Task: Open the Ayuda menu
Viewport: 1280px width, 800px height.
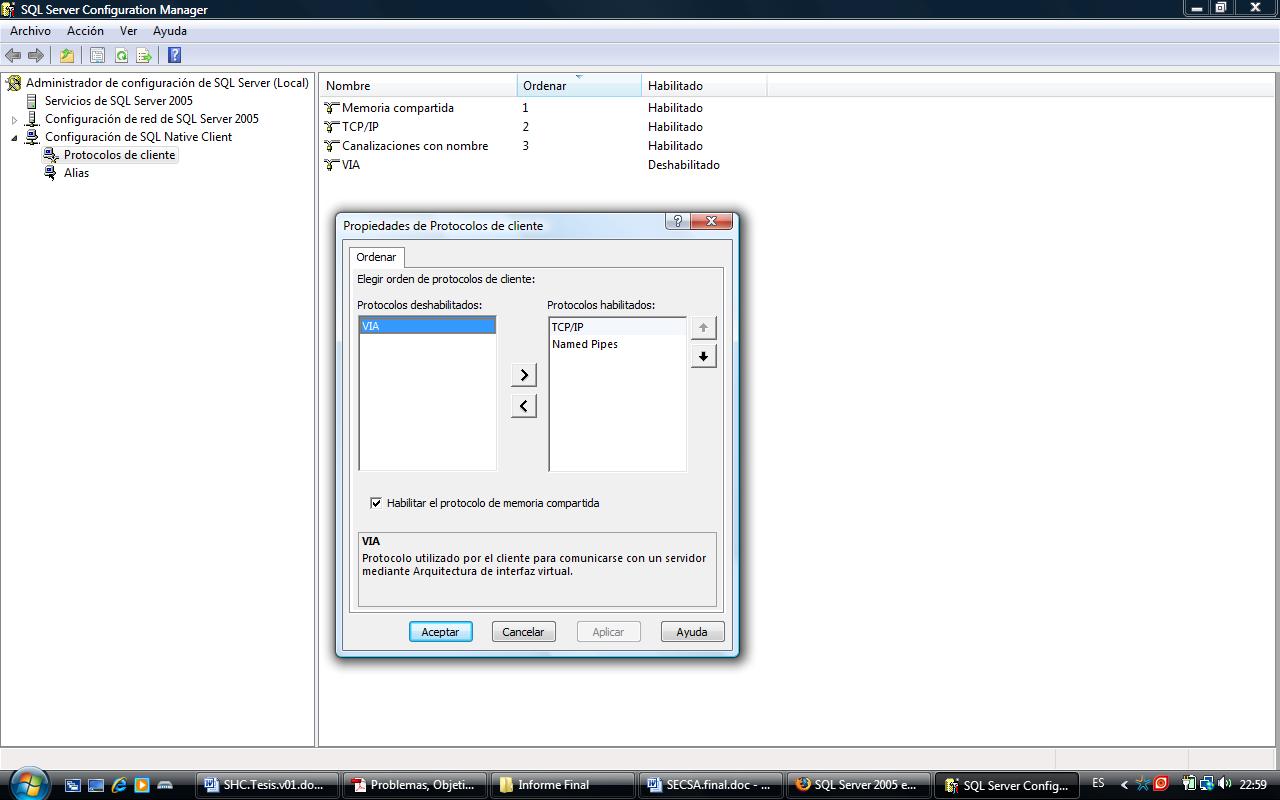Action: click(170, 31)
